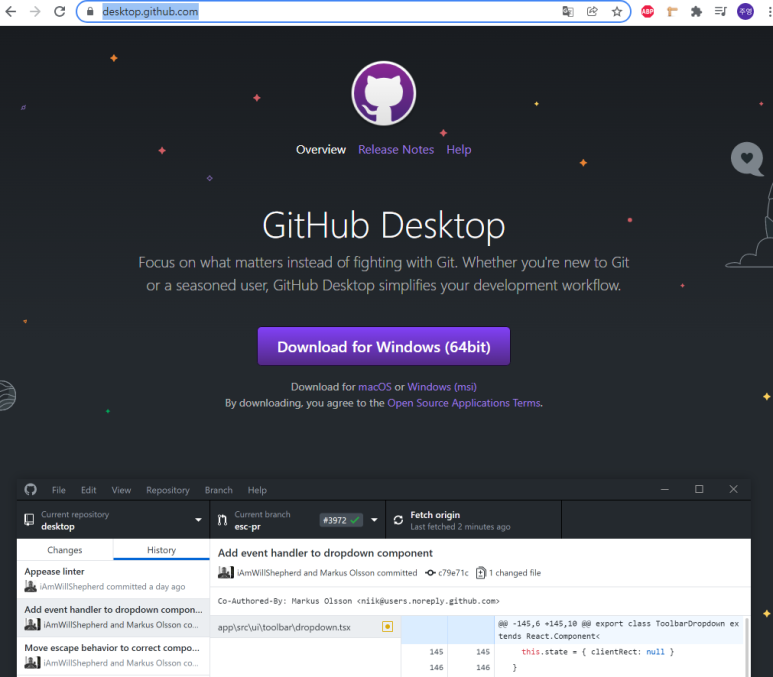Click the commit hash c79e71c
The height and width of the screenshot is (677, 773).
454,572
